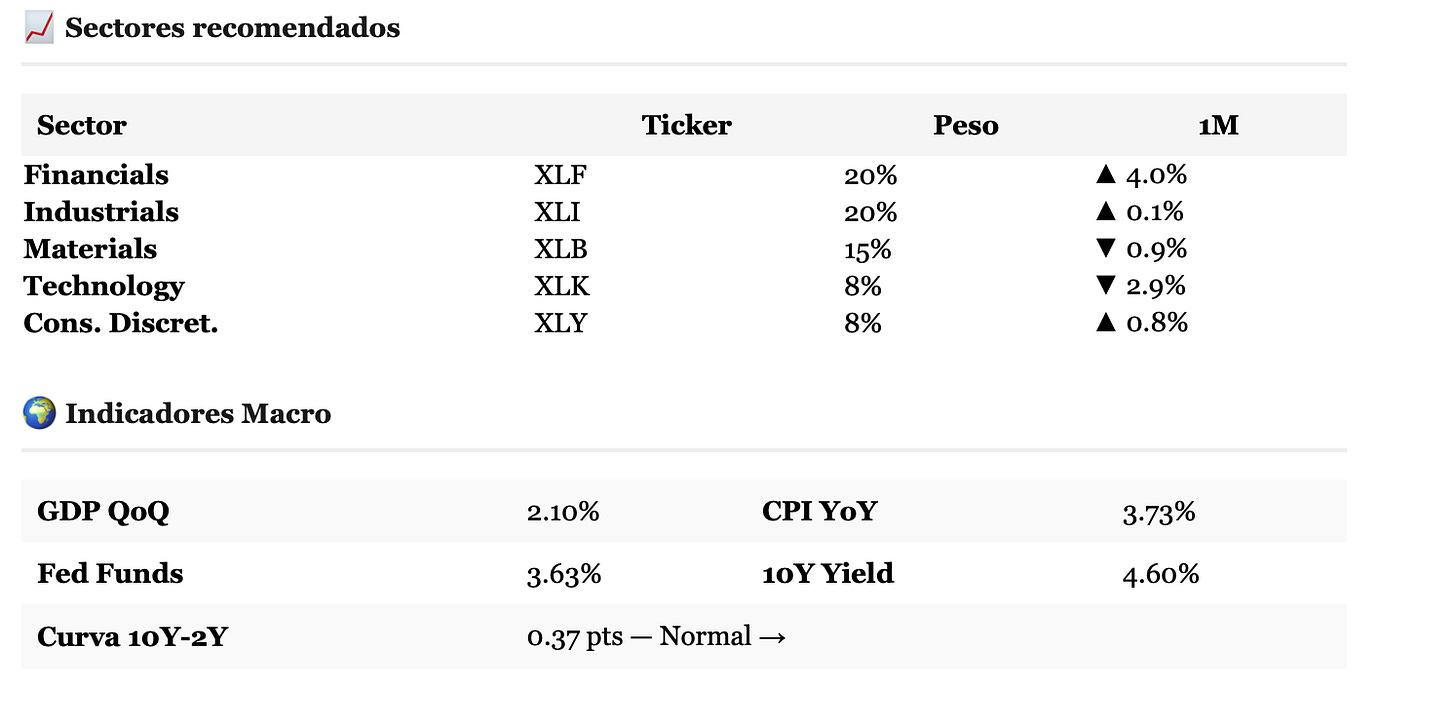Click the CPI YoY label
The width and height of the screenshot is (1456, 727).
click(819, 512)
